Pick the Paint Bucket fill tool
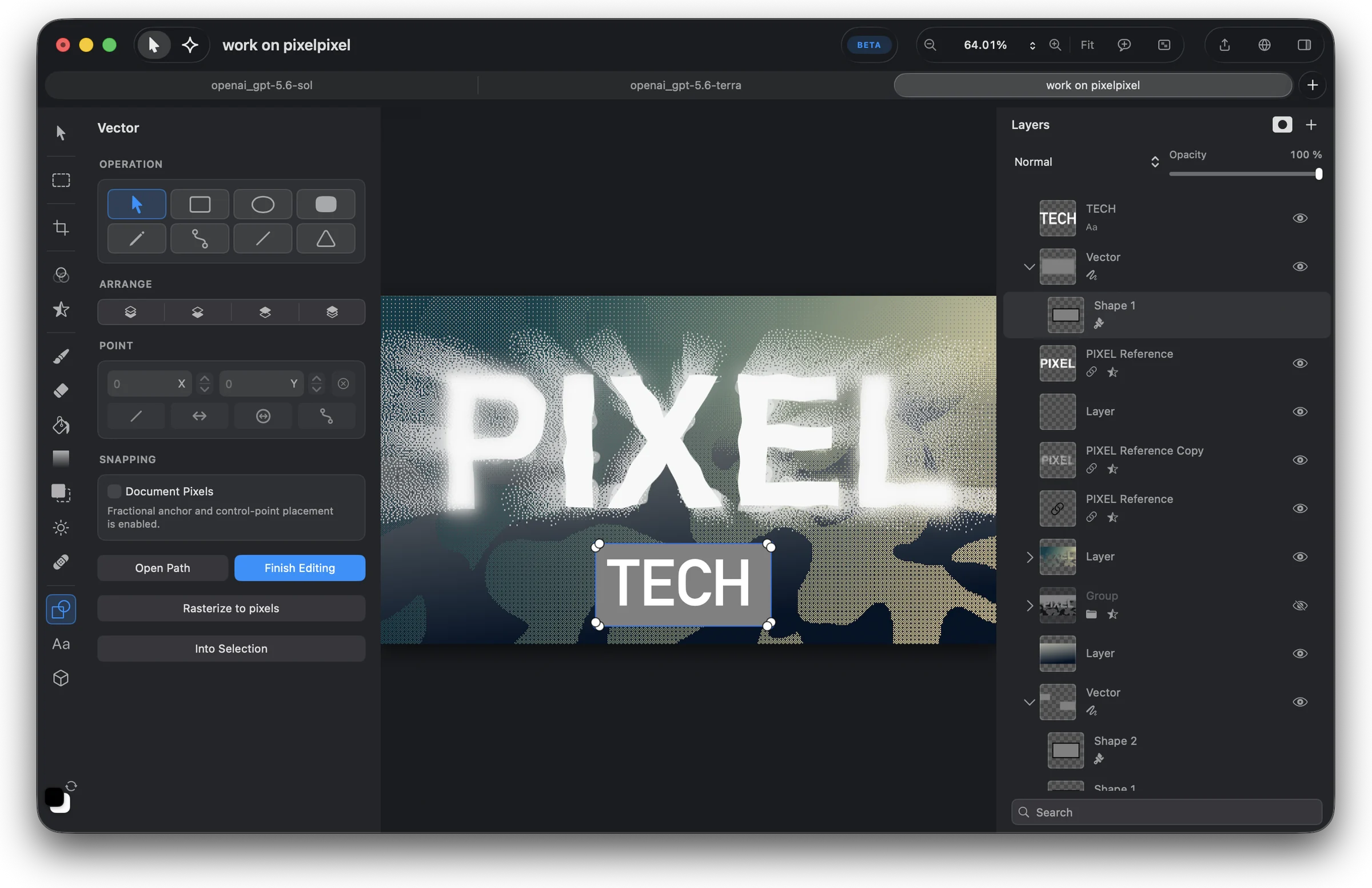Screen dimensions: 1372x888 (x=61, y=425)
